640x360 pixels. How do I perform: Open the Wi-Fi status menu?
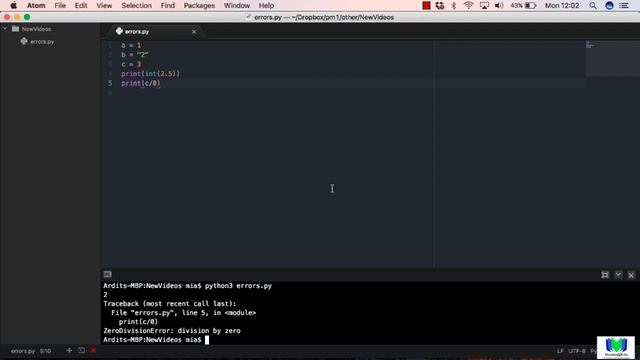(468, 5)
